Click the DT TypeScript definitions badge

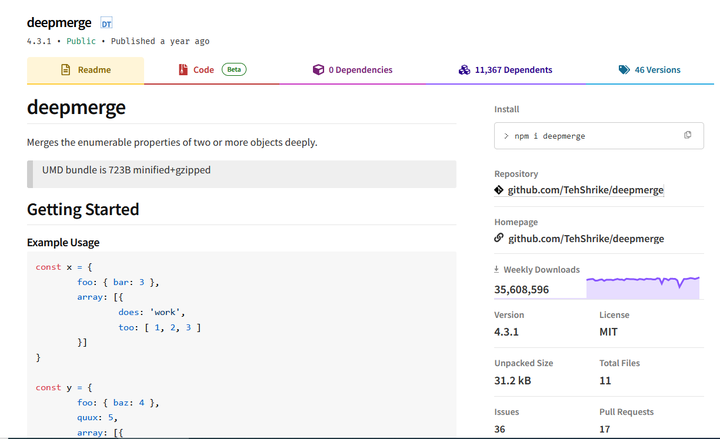(x=106, y=23)
